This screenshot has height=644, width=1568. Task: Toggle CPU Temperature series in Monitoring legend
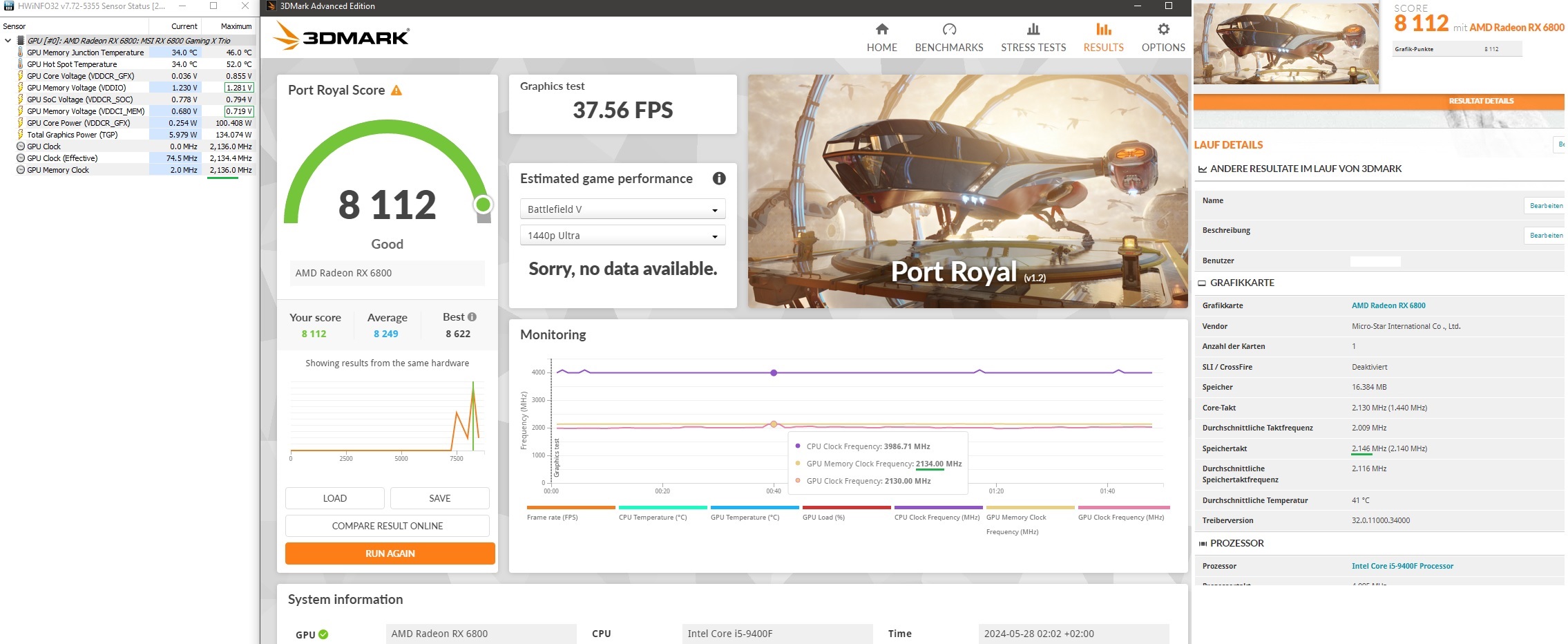(x=662, y=513)
